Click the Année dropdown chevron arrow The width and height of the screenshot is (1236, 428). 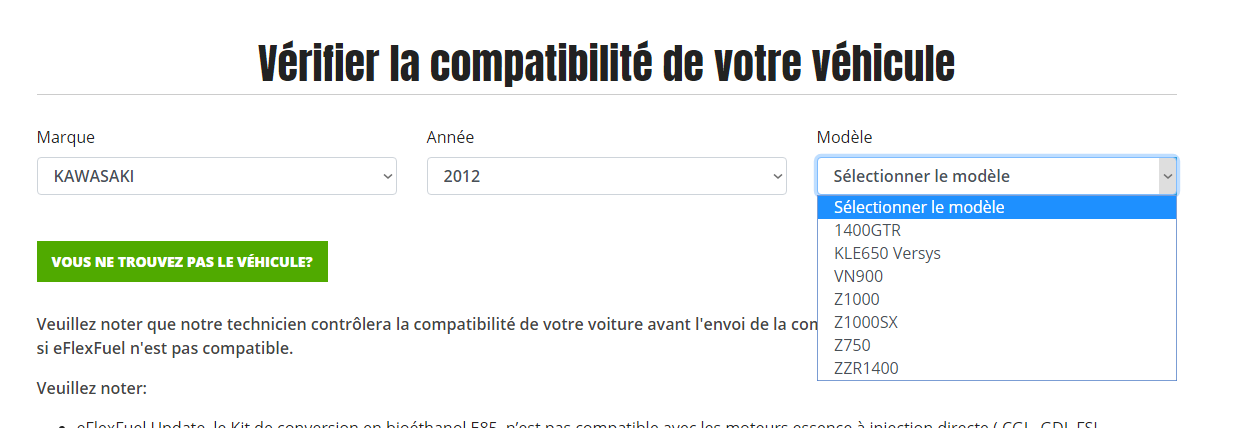click(778, 177)
